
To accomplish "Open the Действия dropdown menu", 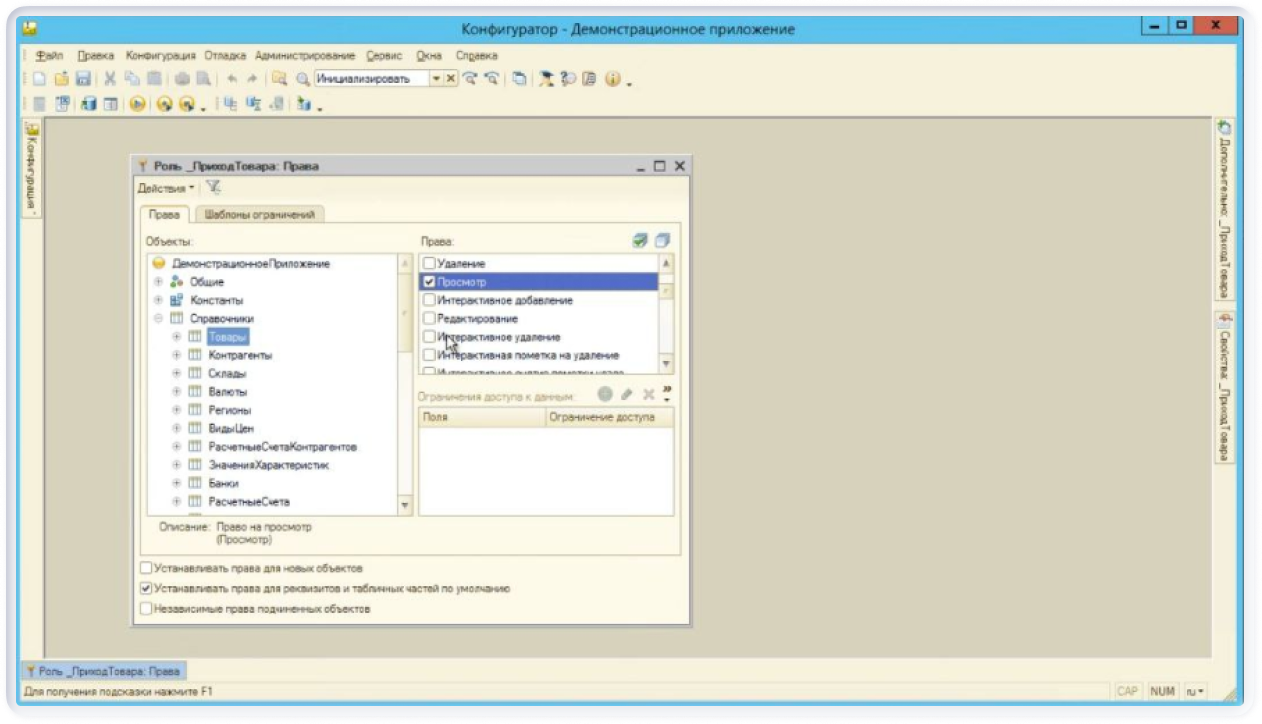I will click(x=165, y=188).
